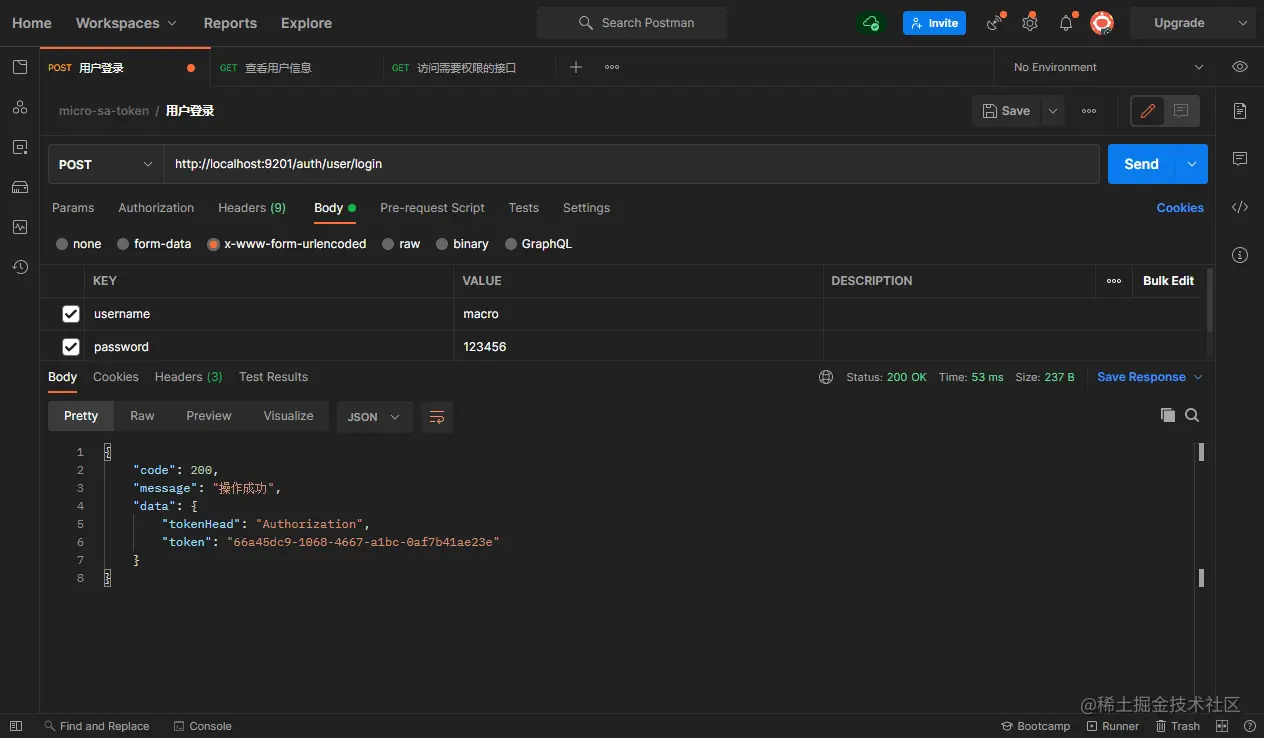Open History sidebar icon
The height and width of the screenshot is (738, 1264).
(x=20, y=267)
